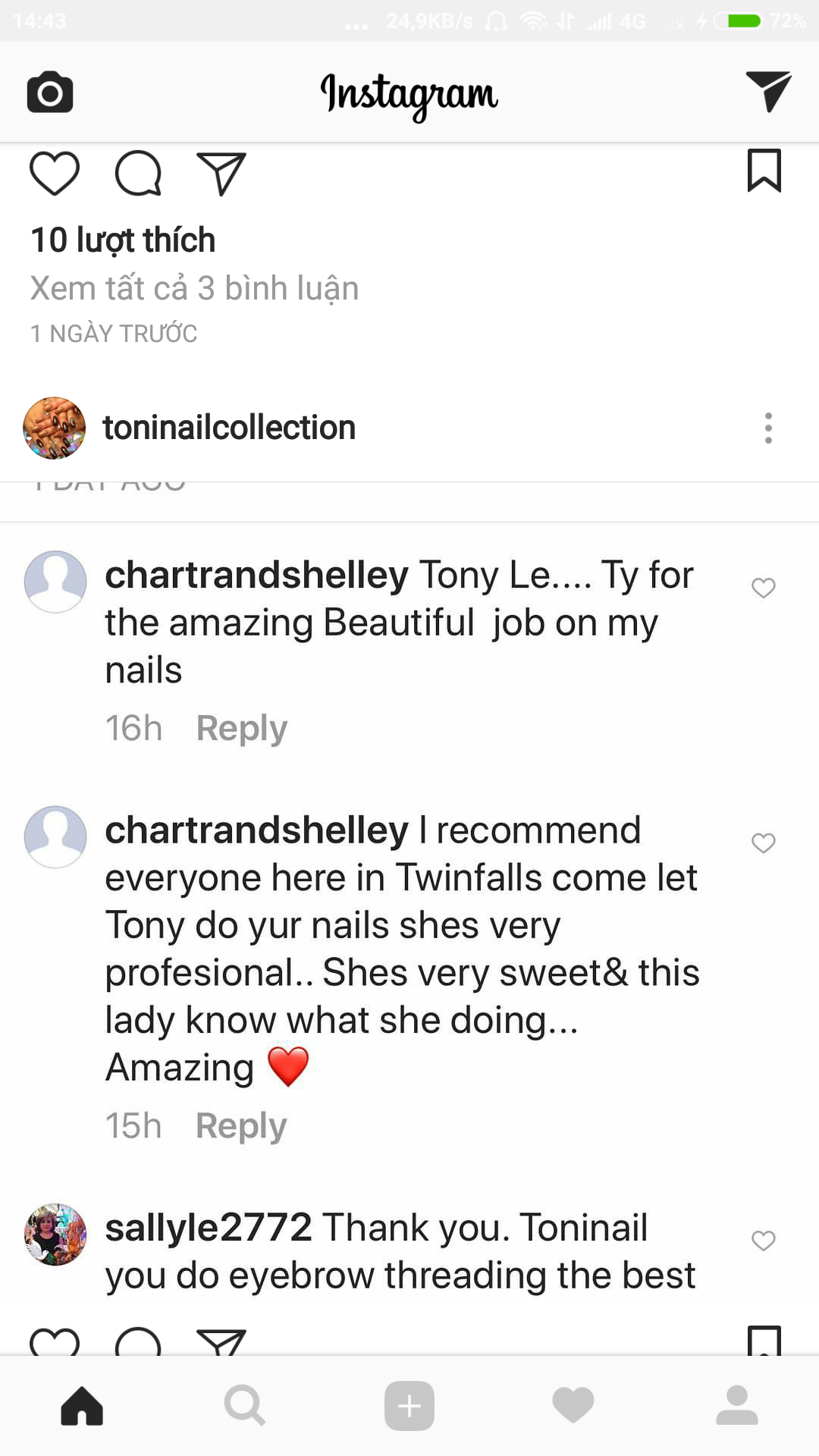Go to the profile tab icon

(736, 1405)
